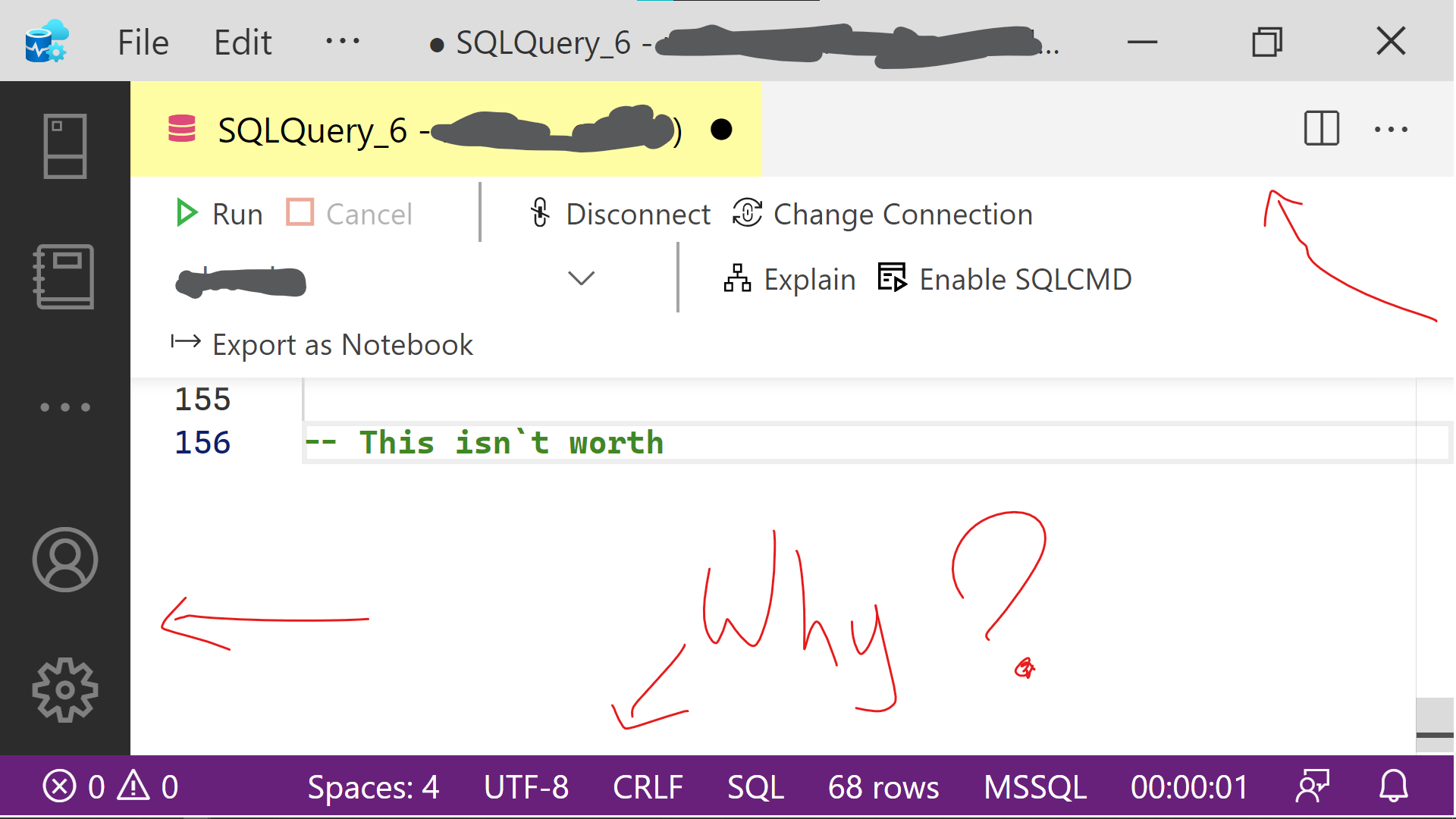The height and width of the screenshot is (819, 1456).
Task: Show additional sidebar views ellipsis
Action: (65, 407)
